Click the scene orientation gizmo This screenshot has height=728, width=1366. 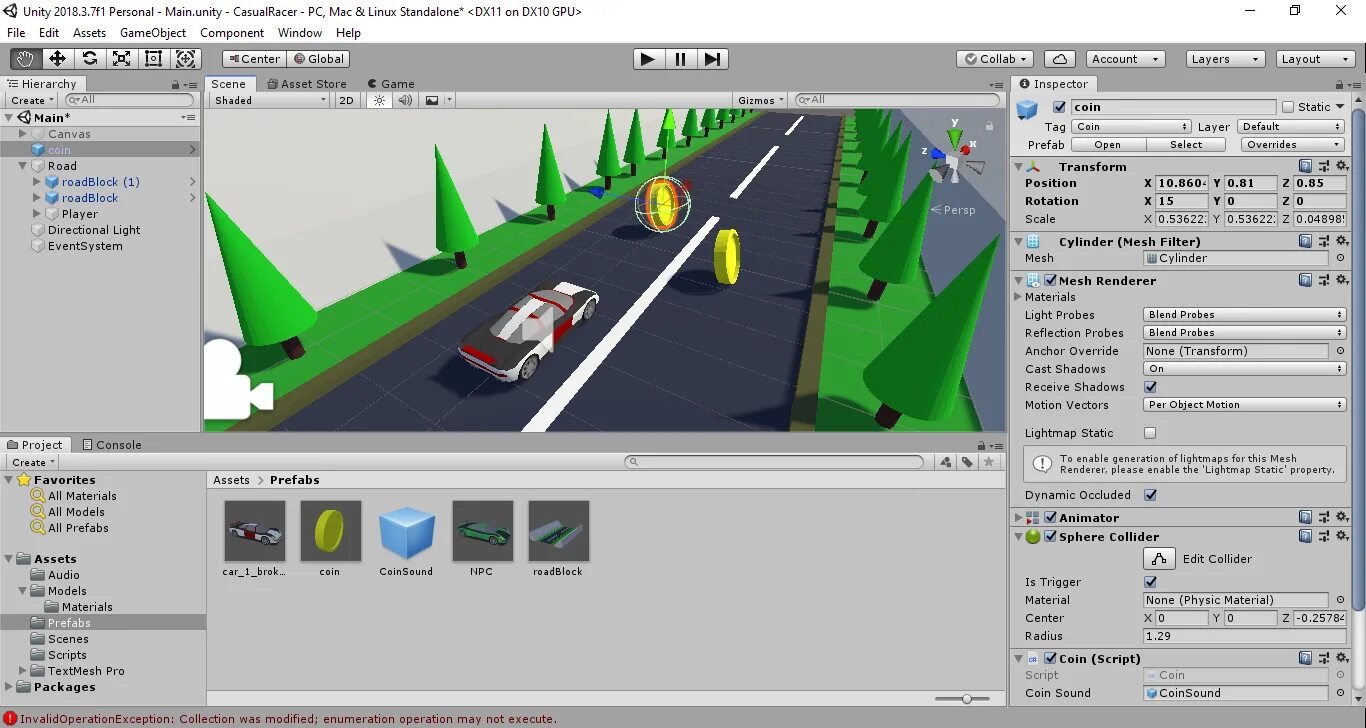point(954,160)
